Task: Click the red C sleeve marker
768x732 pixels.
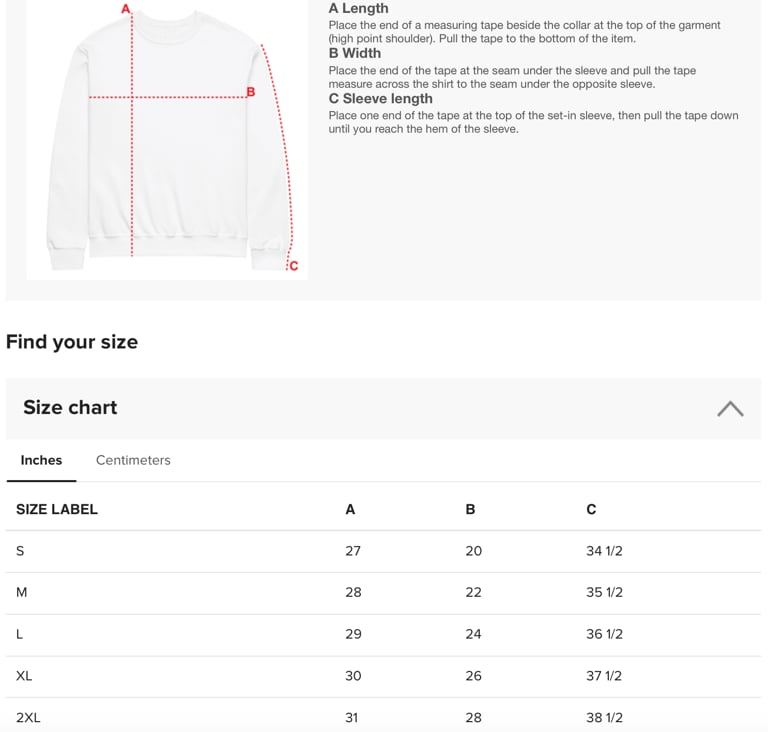Action: [x=294, y=266]
